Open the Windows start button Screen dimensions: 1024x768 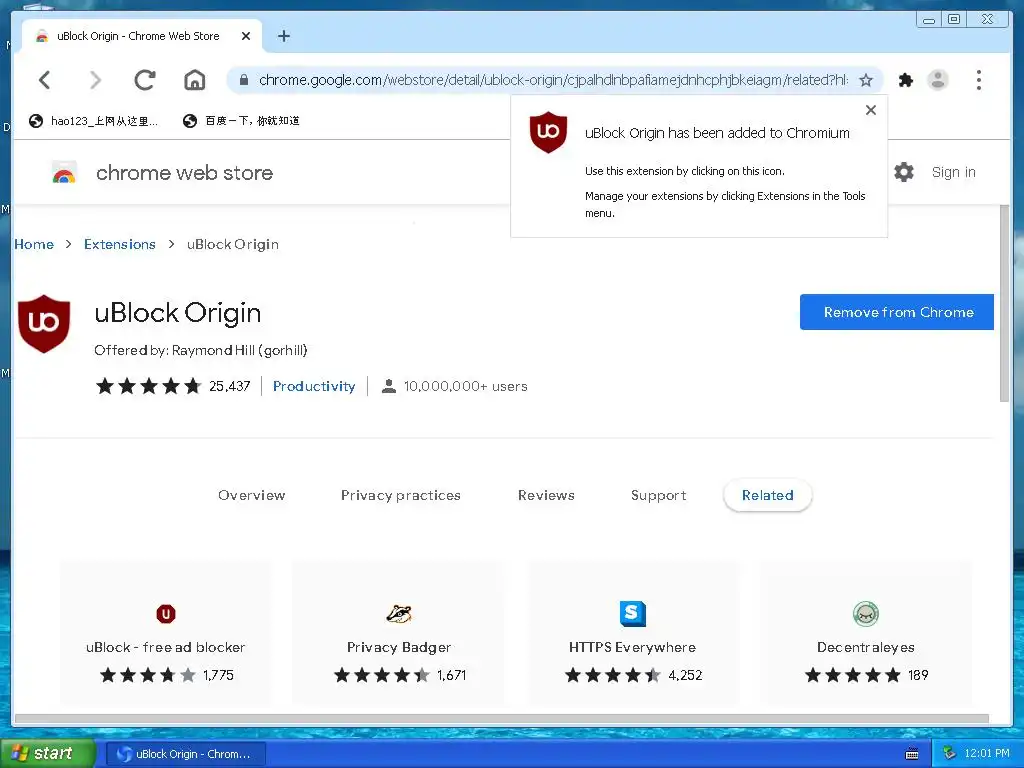(48, 754)
